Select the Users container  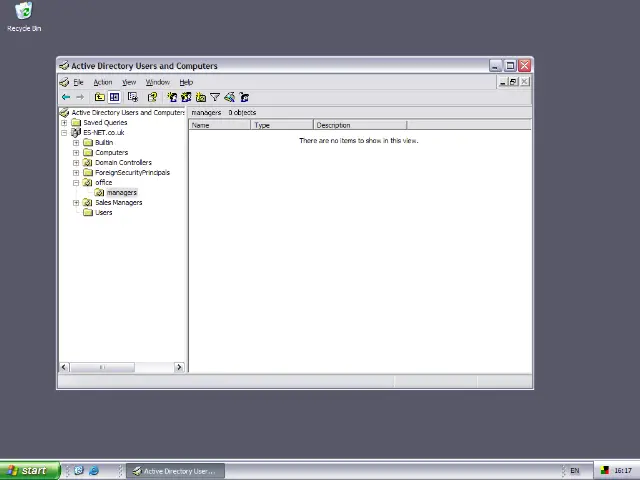[x=103, y=212]
